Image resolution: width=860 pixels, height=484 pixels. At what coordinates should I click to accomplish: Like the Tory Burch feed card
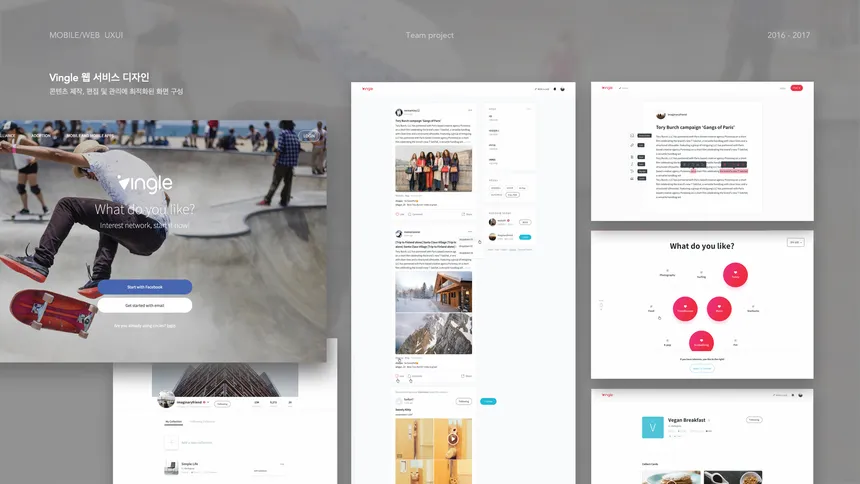400,214
